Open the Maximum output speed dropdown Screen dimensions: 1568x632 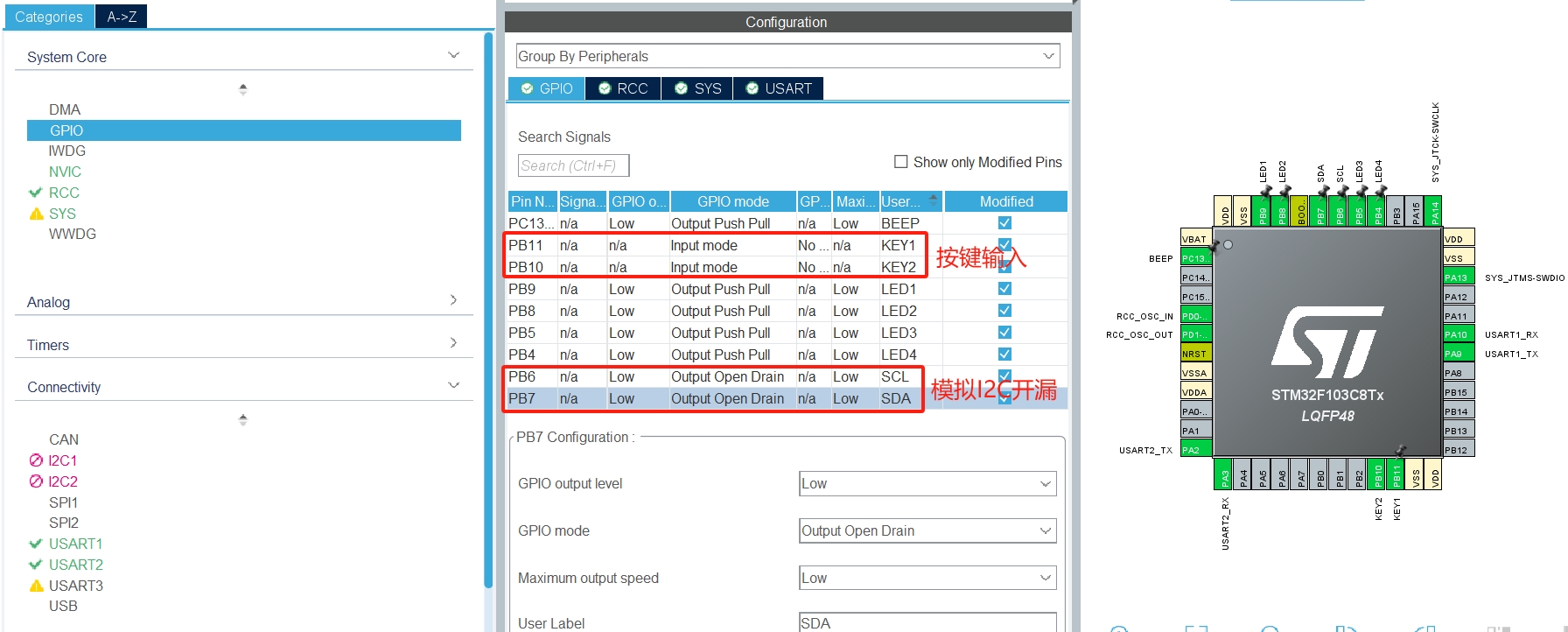[x=927, y=579]
